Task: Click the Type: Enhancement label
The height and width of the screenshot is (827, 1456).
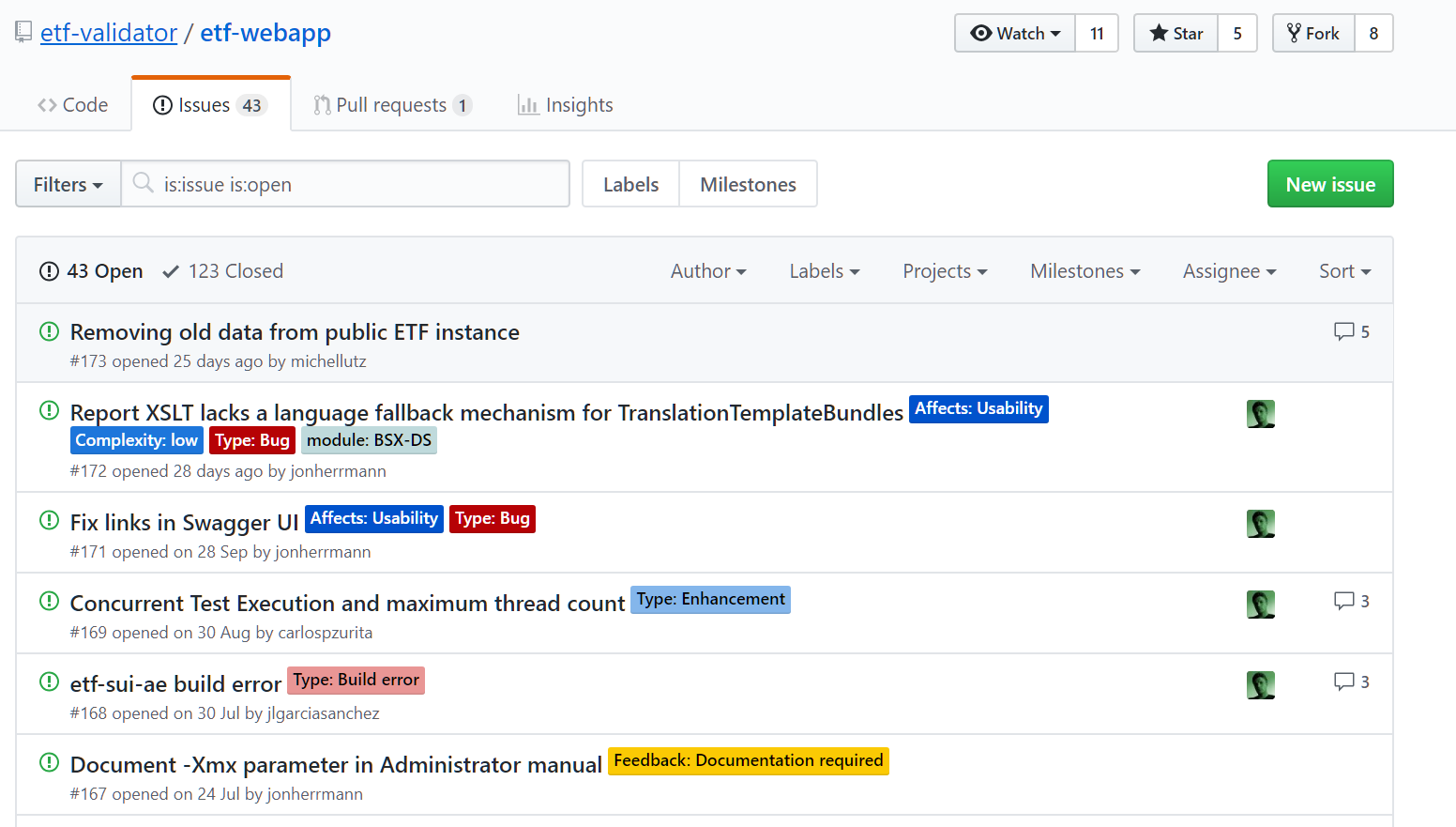Action: pyautogui.click(x=711, y=599)
